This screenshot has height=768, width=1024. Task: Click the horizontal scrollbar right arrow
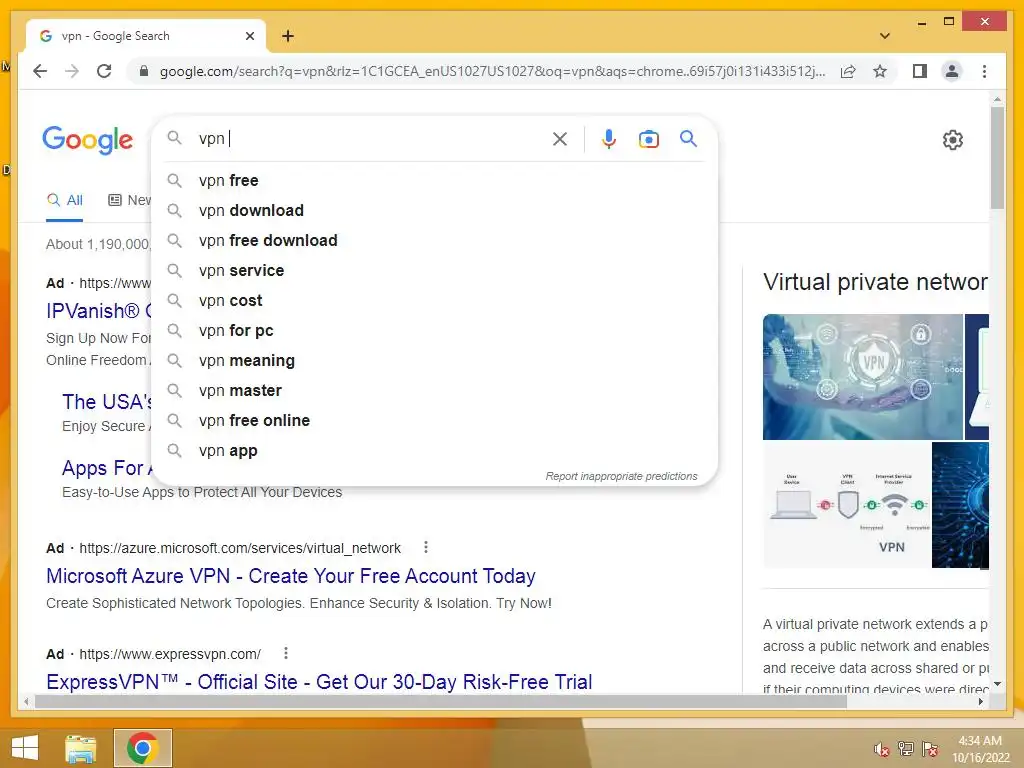[980, 701]
